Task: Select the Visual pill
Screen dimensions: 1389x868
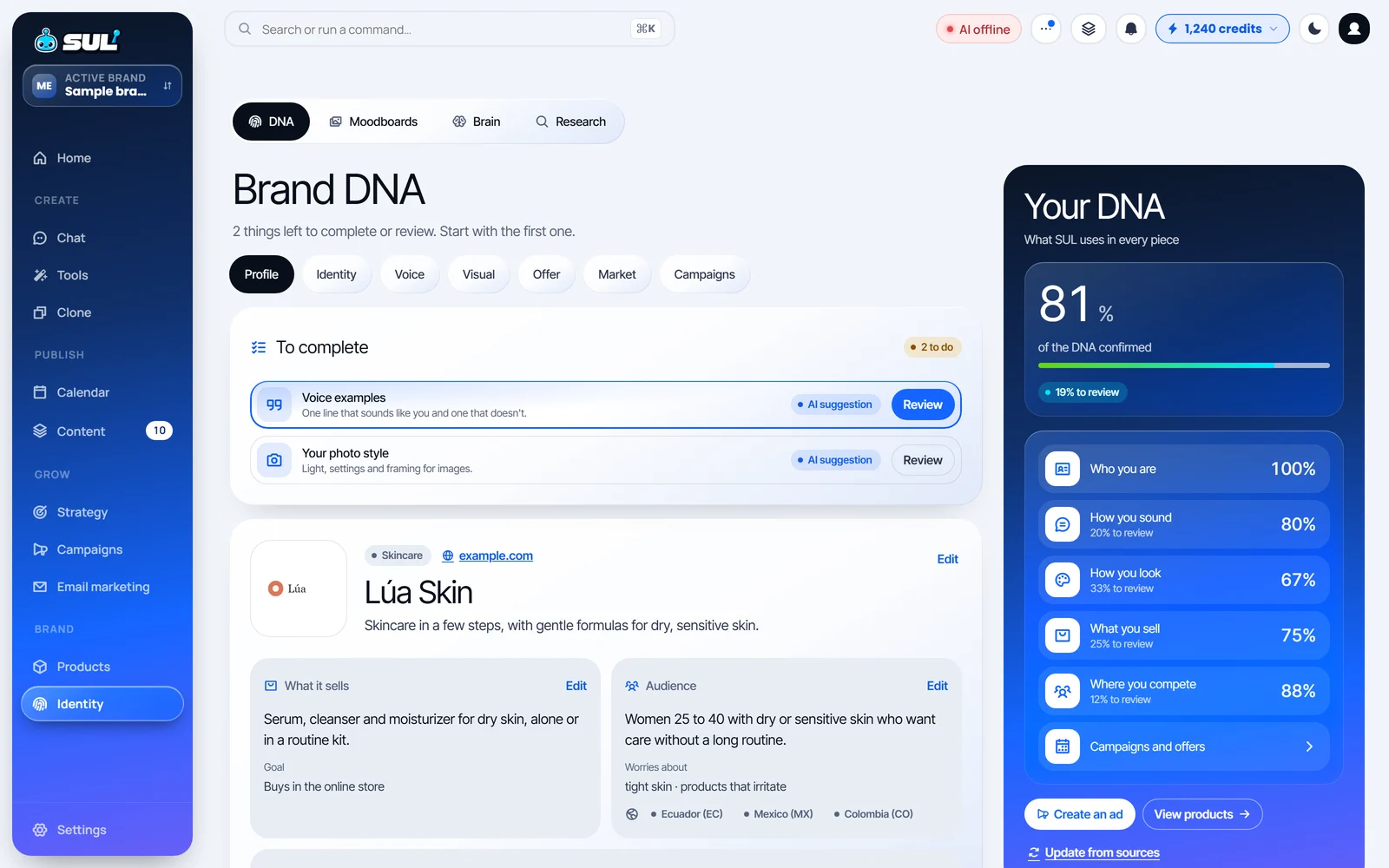Action: coord(478,274)
